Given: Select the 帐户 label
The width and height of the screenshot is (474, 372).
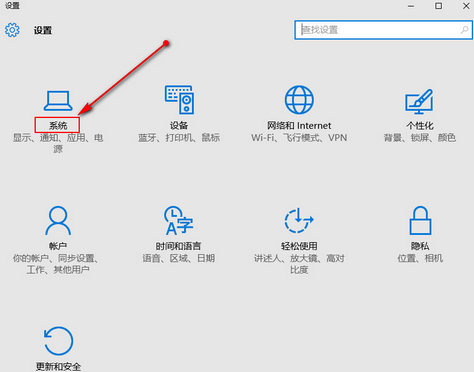Looking at the screenshot, I should coord(58,246).
